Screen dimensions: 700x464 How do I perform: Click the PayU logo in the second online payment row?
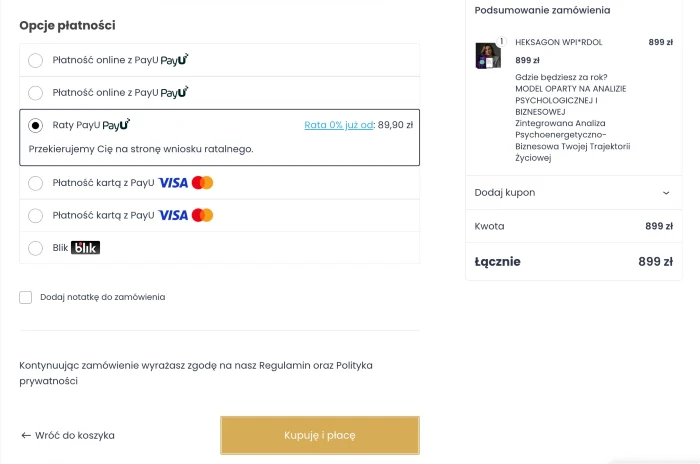(x=175, y=93)
